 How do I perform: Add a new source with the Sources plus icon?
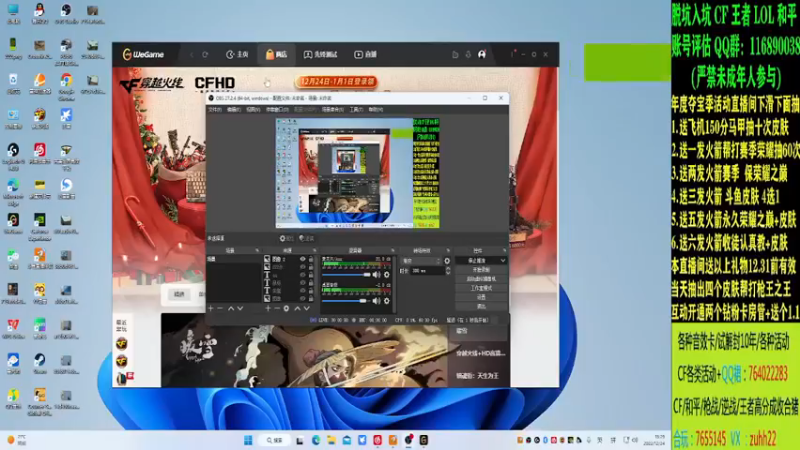(268, 308)
